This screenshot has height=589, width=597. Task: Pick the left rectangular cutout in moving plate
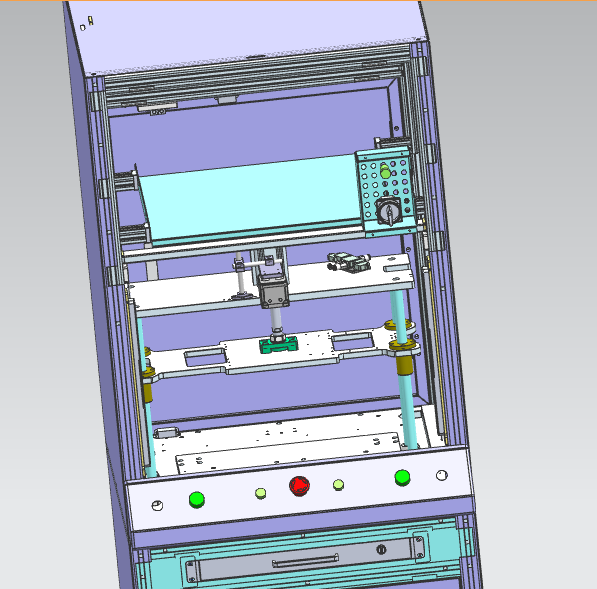coord(205,358)
